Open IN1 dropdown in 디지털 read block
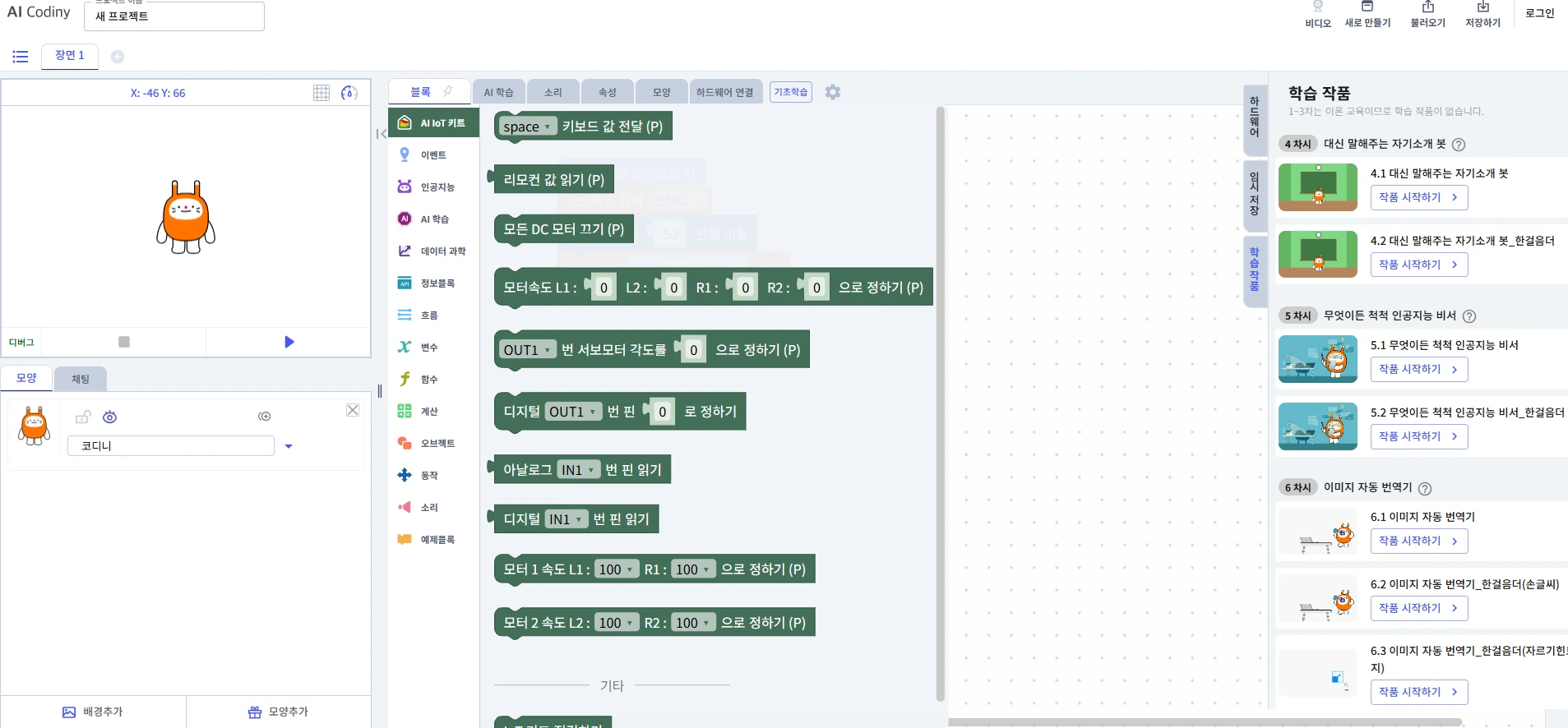The width and height of the screenshot is (1568, 728). click(x=567, y=519)
